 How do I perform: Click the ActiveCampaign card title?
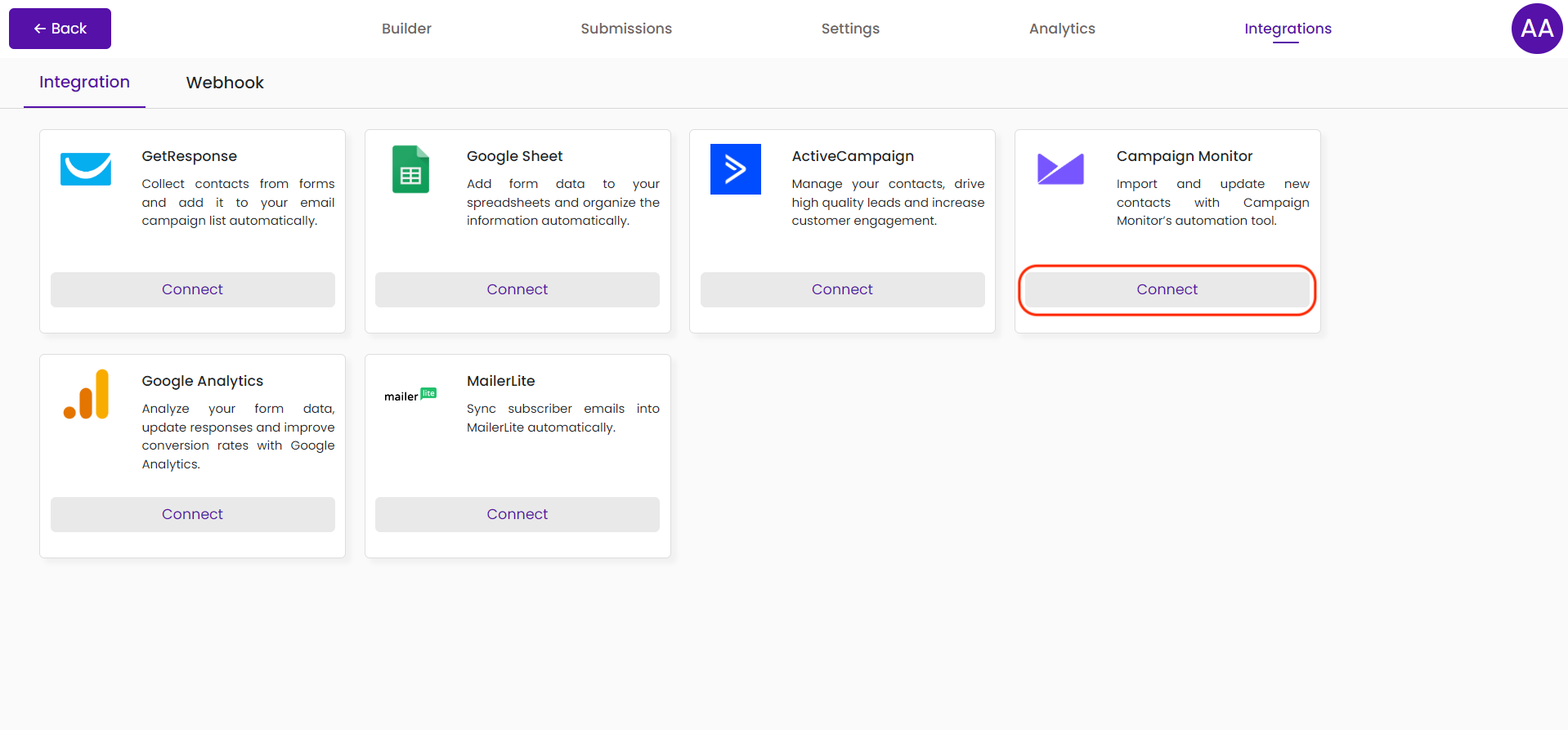coord(853,156)
